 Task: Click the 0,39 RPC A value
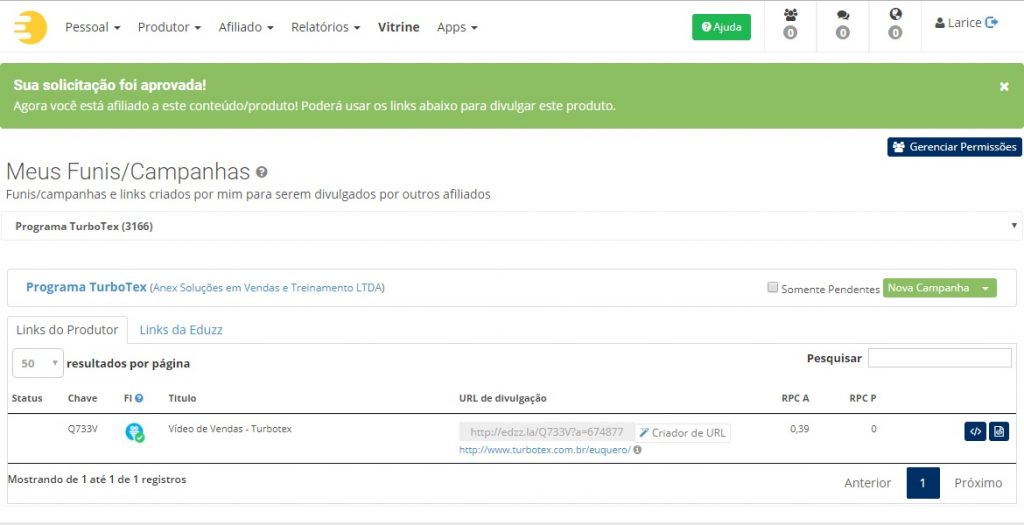click(799, 429)
